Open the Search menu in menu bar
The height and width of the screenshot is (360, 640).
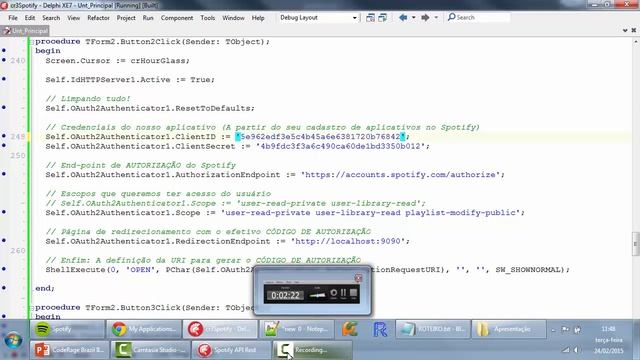coord(51,18)
